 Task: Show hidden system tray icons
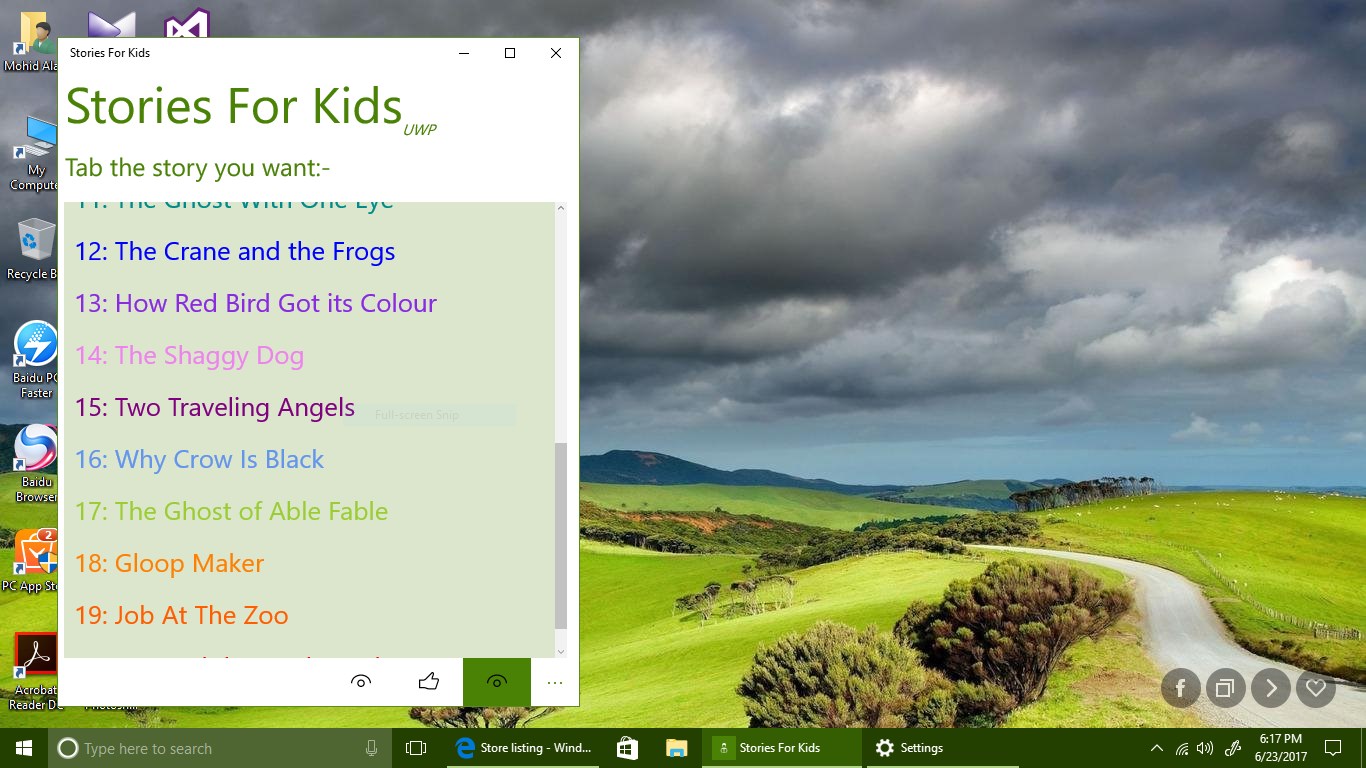(1157, 748)
